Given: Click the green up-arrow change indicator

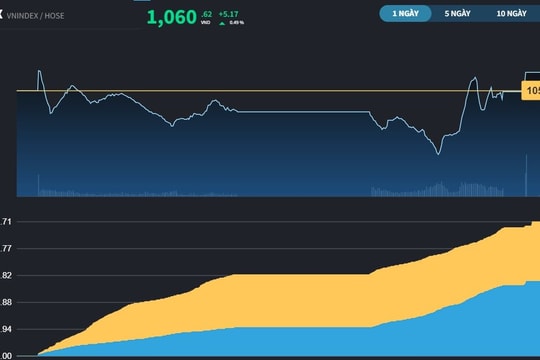Looking at the screenshot, I should tap(222, 23).
